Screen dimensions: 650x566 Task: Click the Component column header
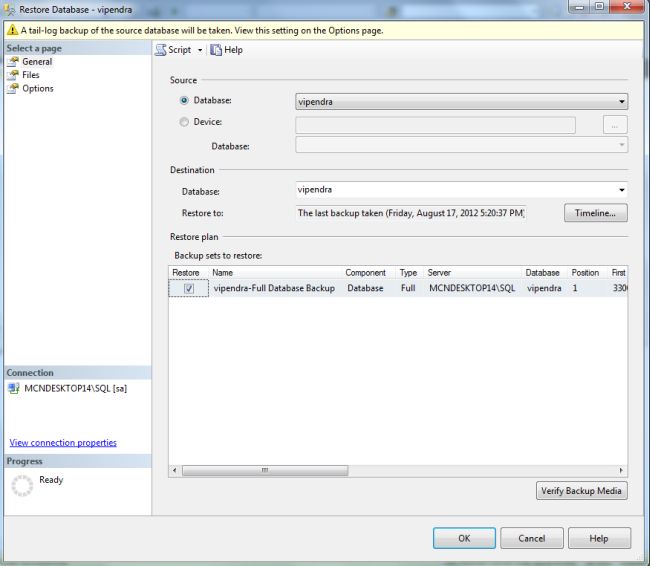pyautogui.click(x=366, y=273)
